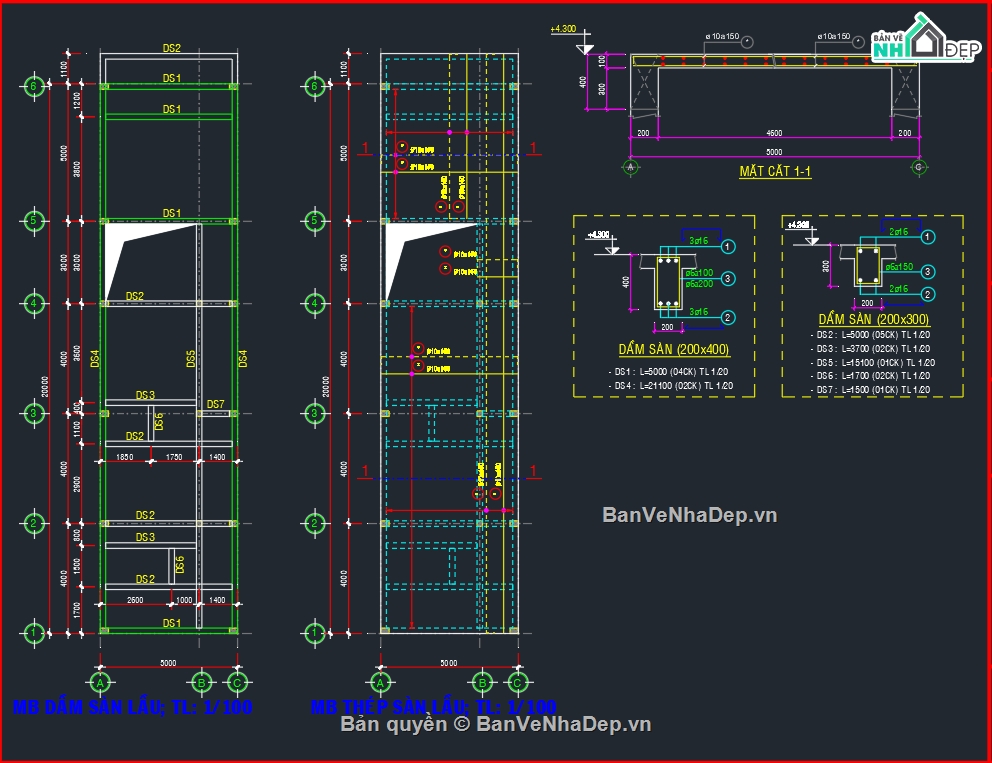This screenshot has width=992, height=763.
Task: Select grid bubble 6 on left beam plan
Action: [33, 86]
